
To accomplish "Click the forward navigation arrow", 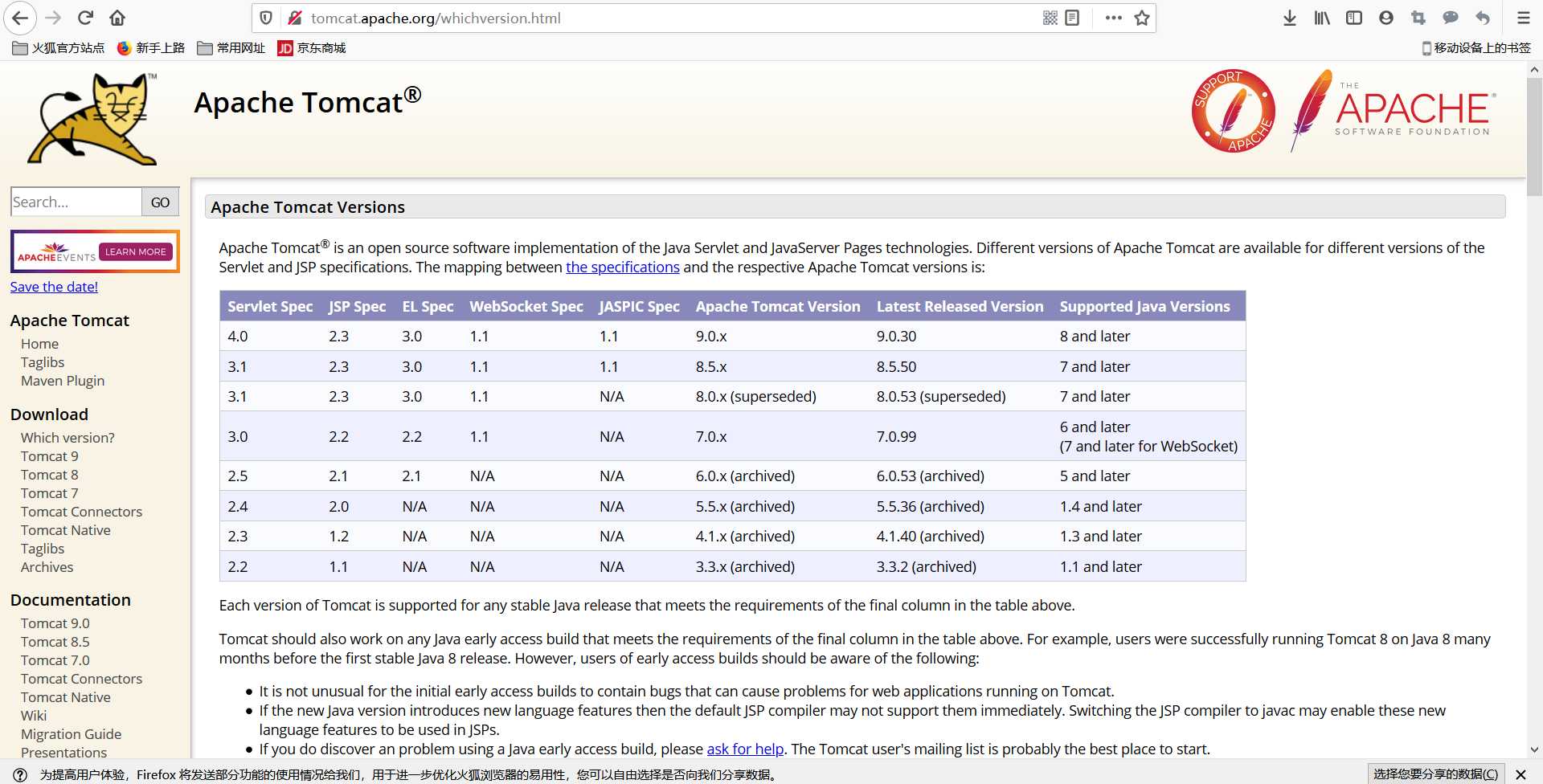I will [53, 18].
